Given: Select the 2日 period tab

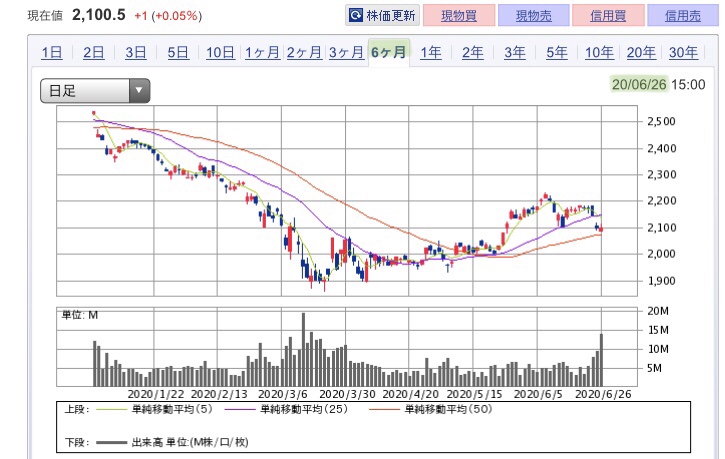Looking at the screenshot, I should 94,54.
